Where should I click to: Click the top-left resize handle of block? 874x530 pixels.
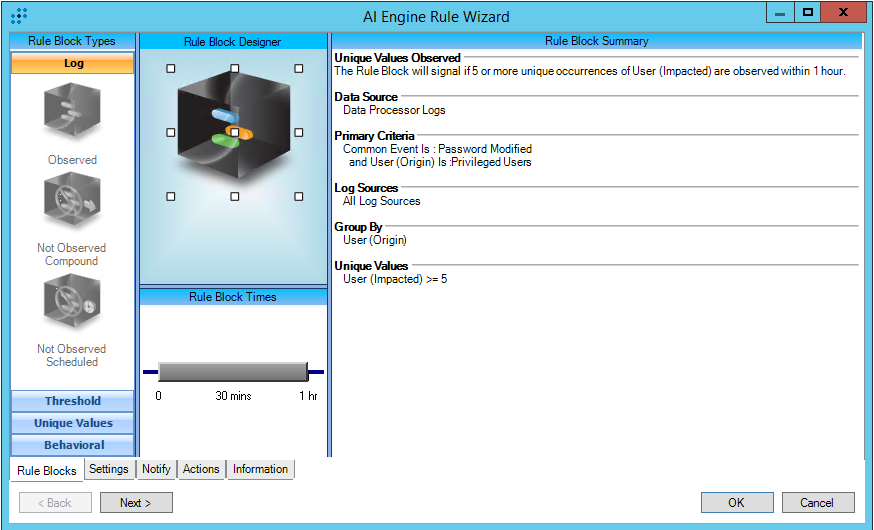pyautogui.click(x=171, y=69)
